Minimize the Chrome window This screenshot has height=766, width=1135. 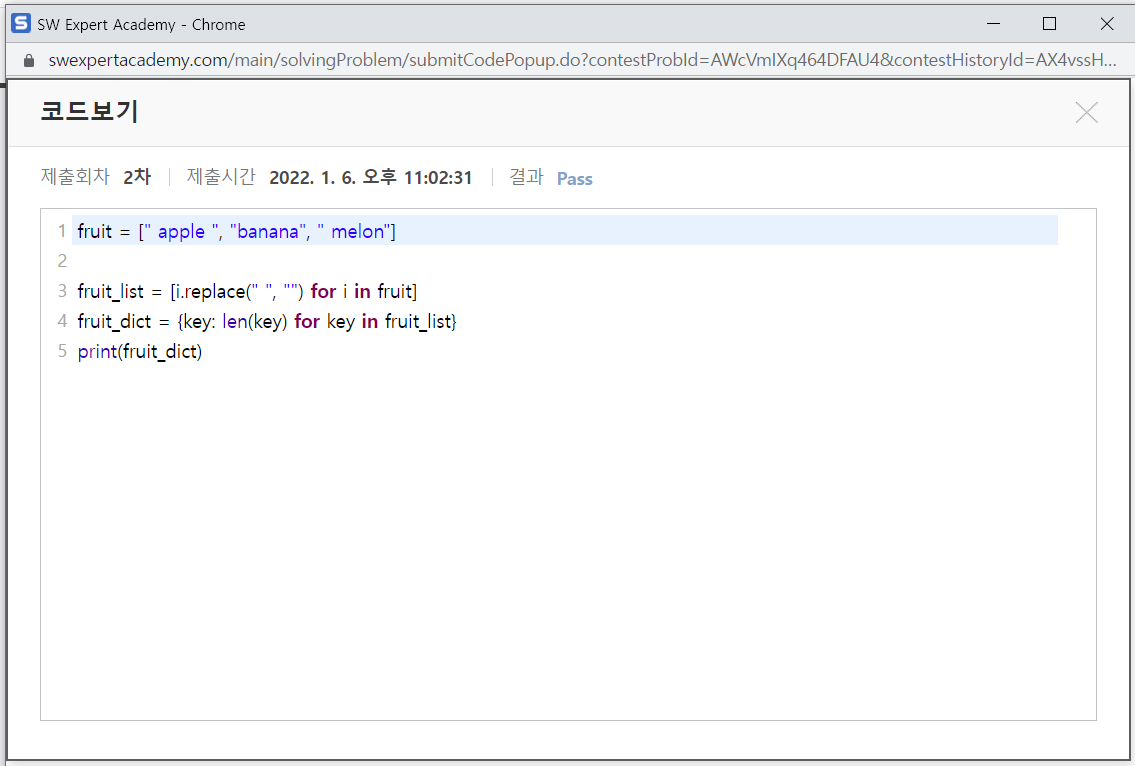coord(993,24)
